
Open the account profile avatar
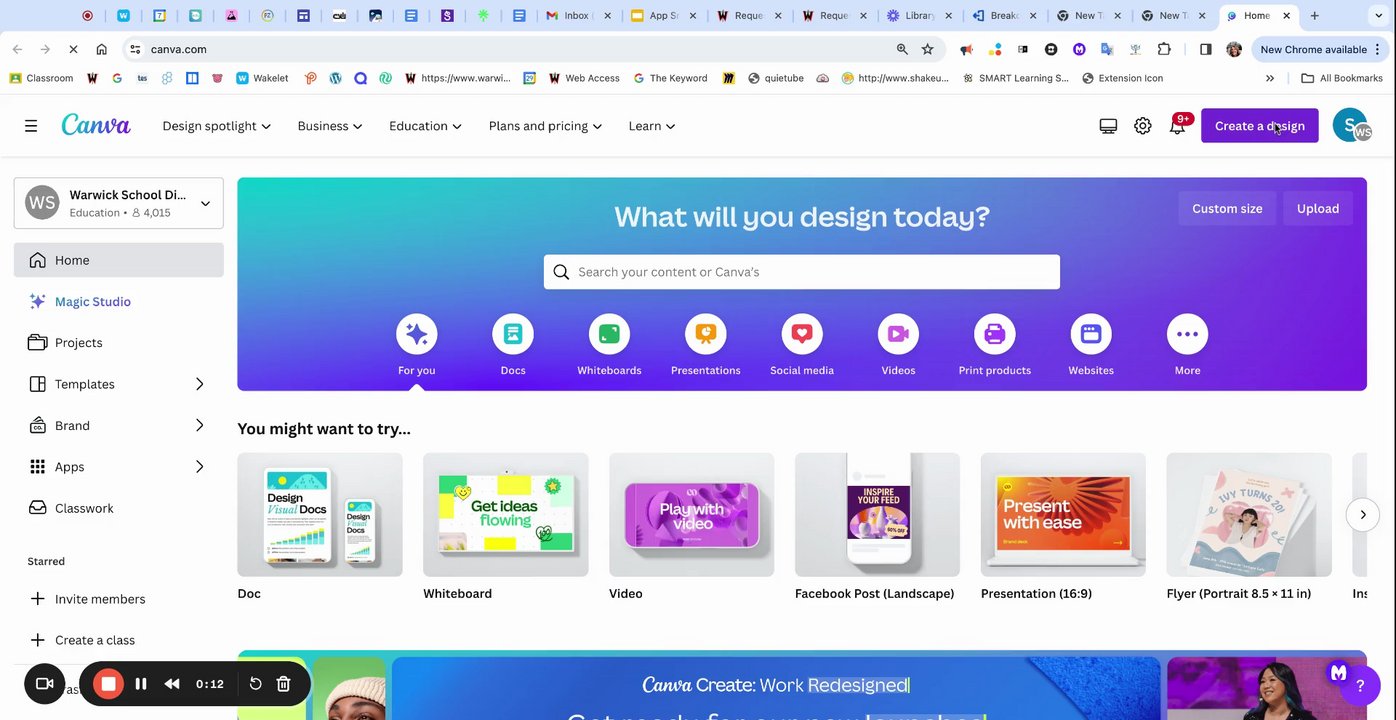pos(1350,126)
